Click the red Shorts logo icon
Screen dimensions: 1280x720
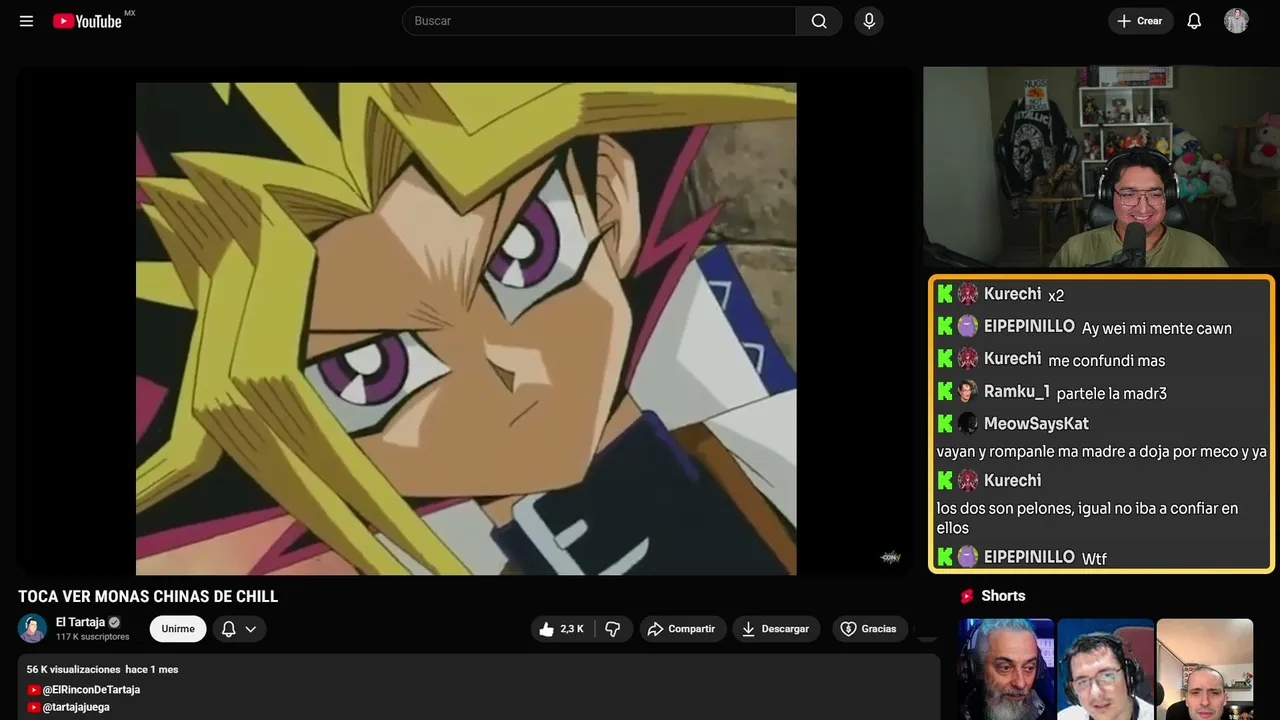pyautogui.click(x=967, y=596)
